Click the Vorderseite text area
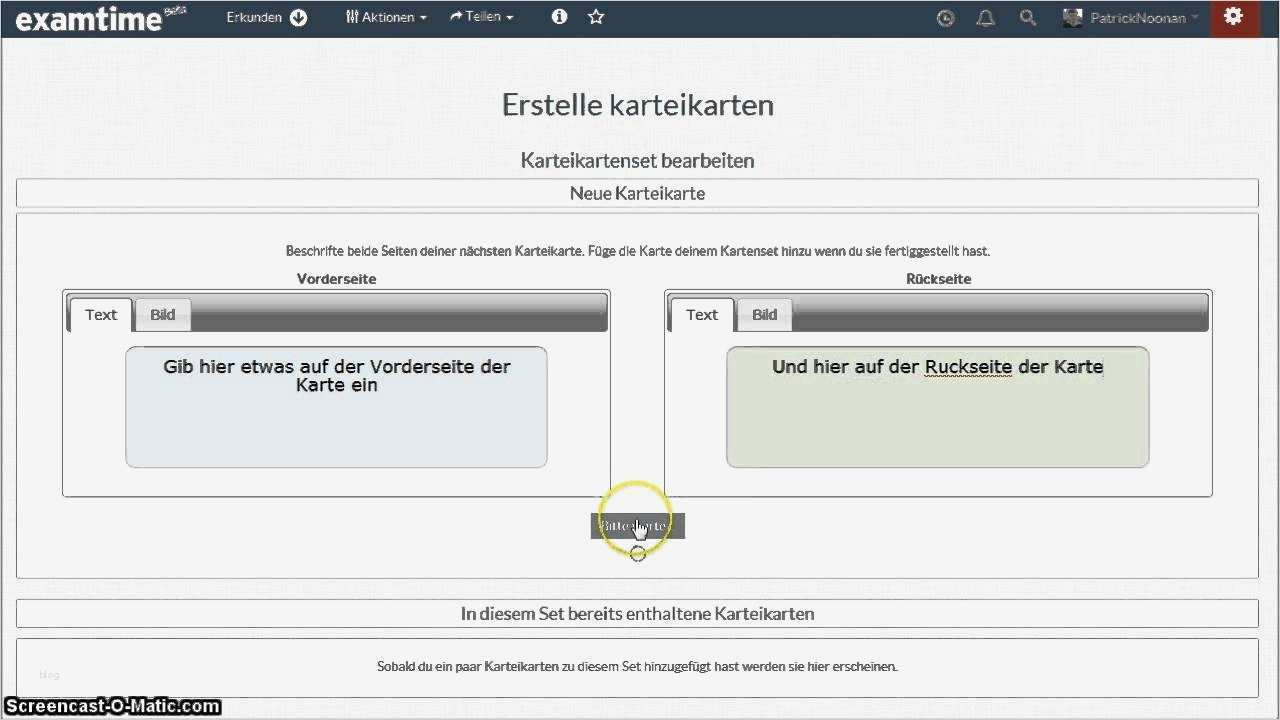This screenshot has width=1280, height=720. 335,406
